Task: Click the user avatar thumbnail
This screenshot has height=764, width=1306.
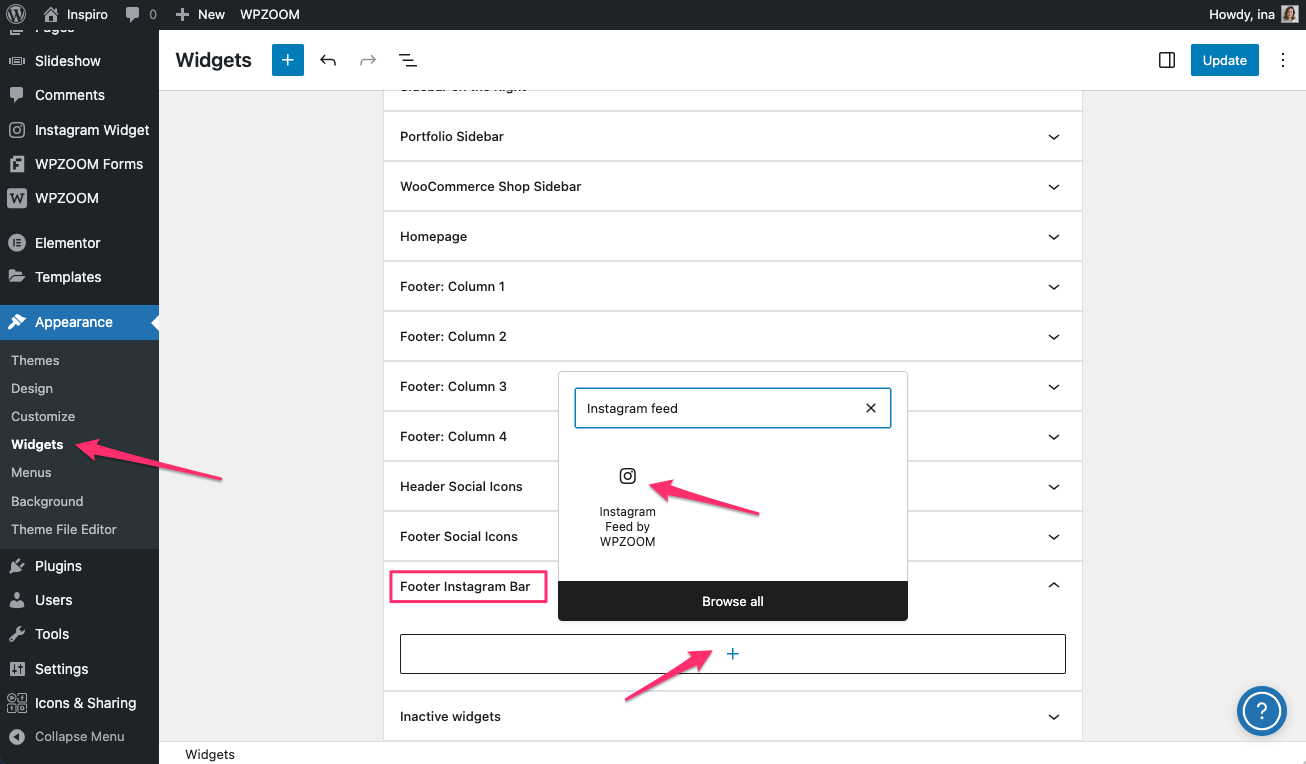Action: 1289,14
